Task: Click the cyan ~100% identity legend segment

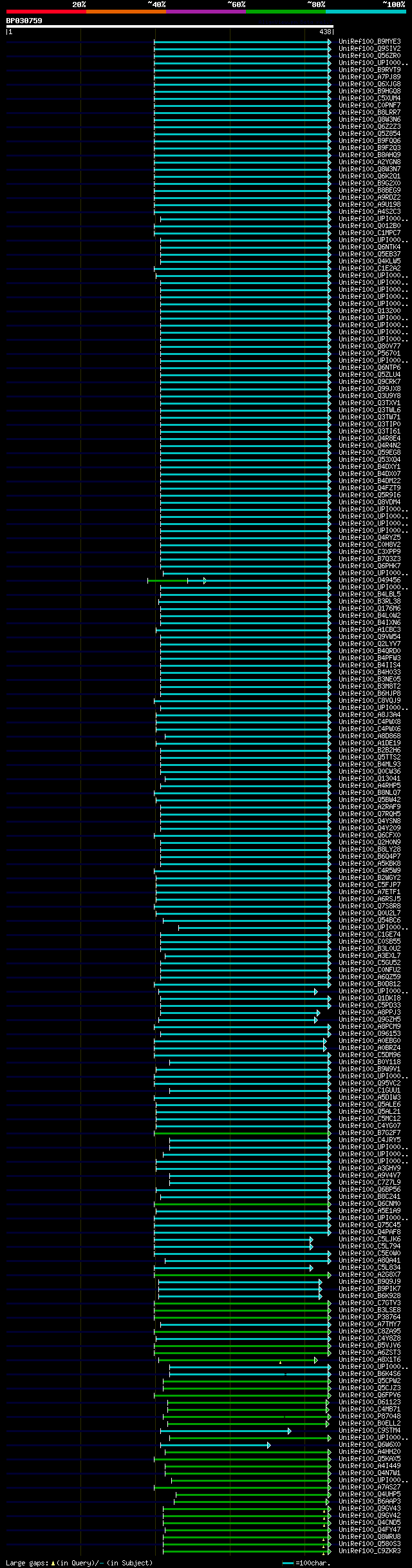Action: [366, 12]
